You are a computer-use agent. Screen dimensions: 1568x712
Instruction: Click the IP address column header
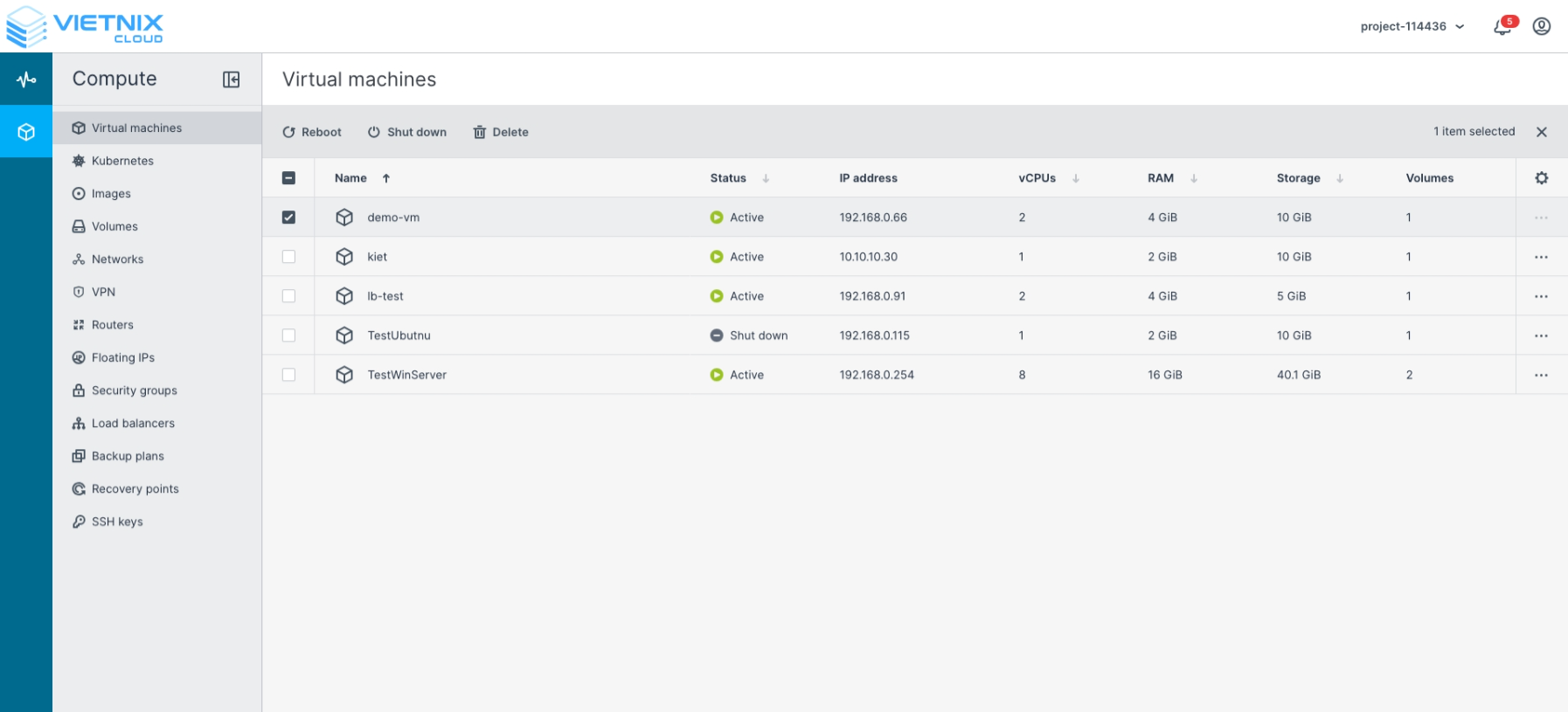(x=868, y=178)
